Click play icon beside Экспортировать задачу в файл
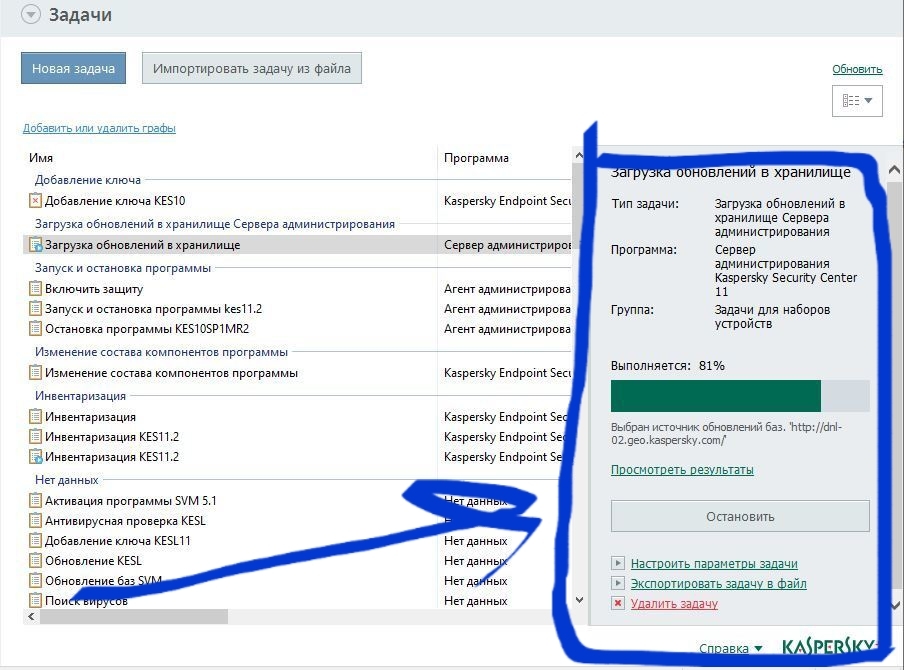 tap(617, 583)
